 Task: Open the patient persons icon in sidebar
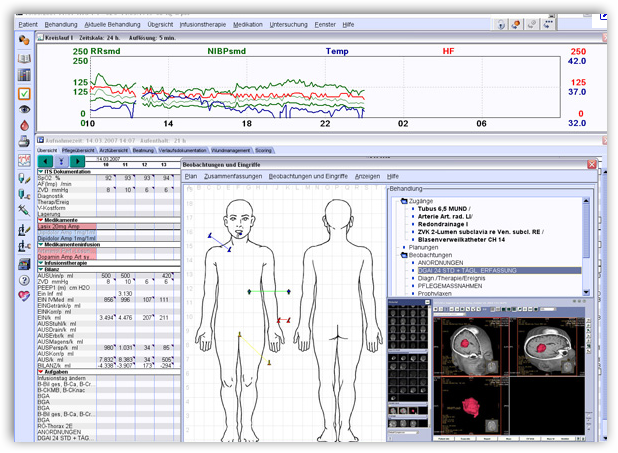click(24, 39)
